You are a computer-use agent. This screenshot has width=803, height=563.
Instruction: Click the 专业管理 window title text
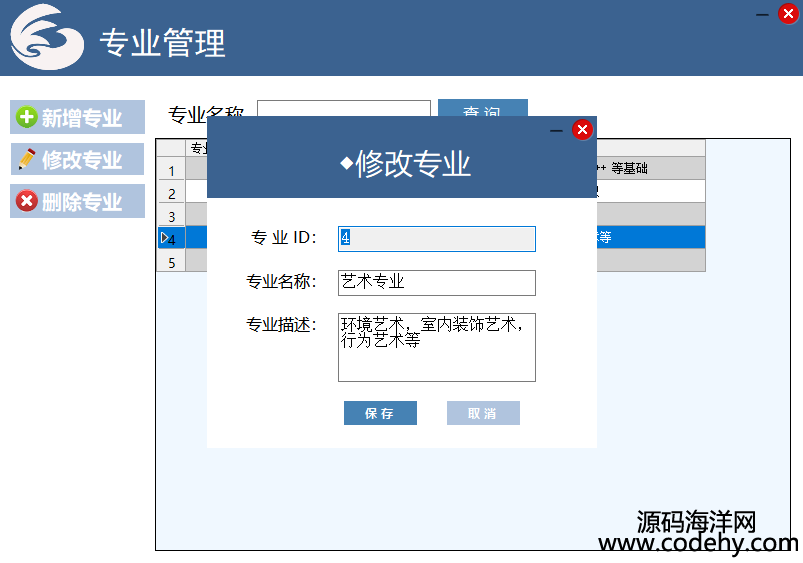162,43
